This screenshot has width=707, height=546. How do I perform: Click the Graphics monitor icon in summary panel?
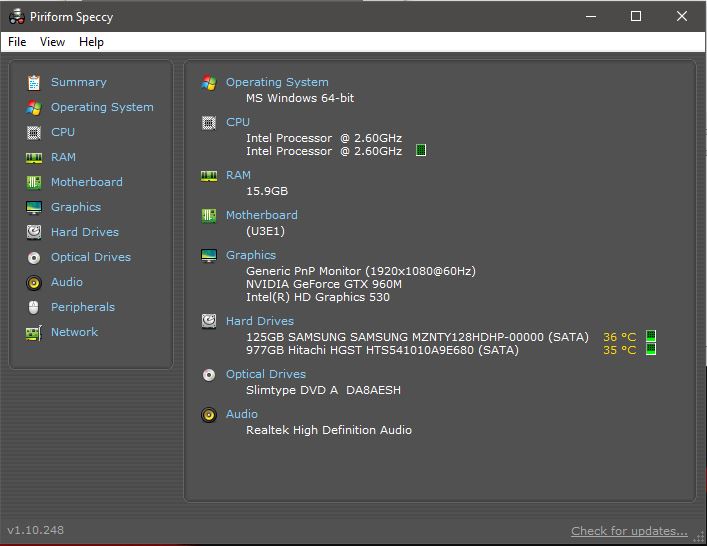[209, 256]
